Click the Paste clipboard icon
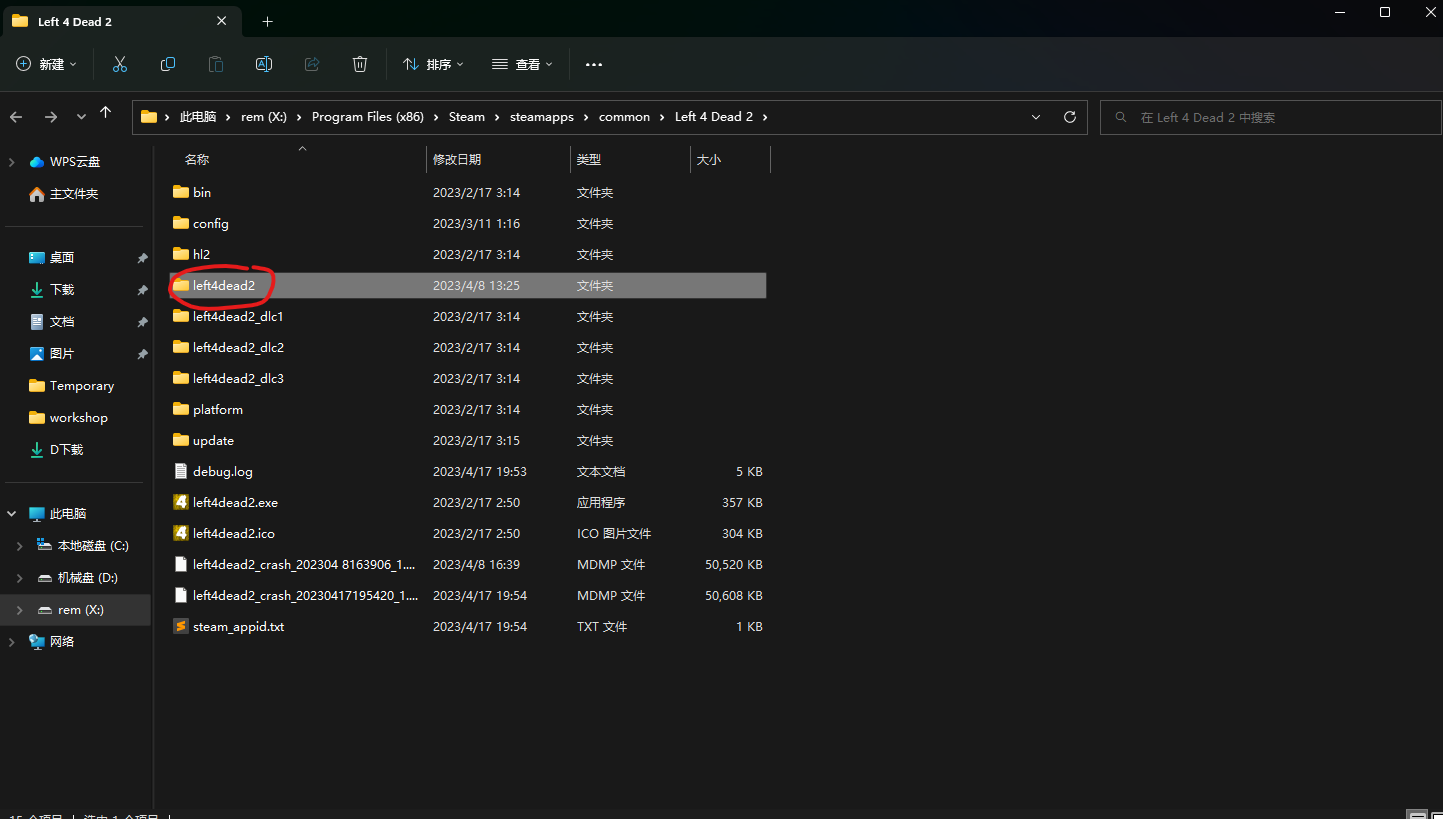Viewport: 1443px width, 819px height. (216, 64)
